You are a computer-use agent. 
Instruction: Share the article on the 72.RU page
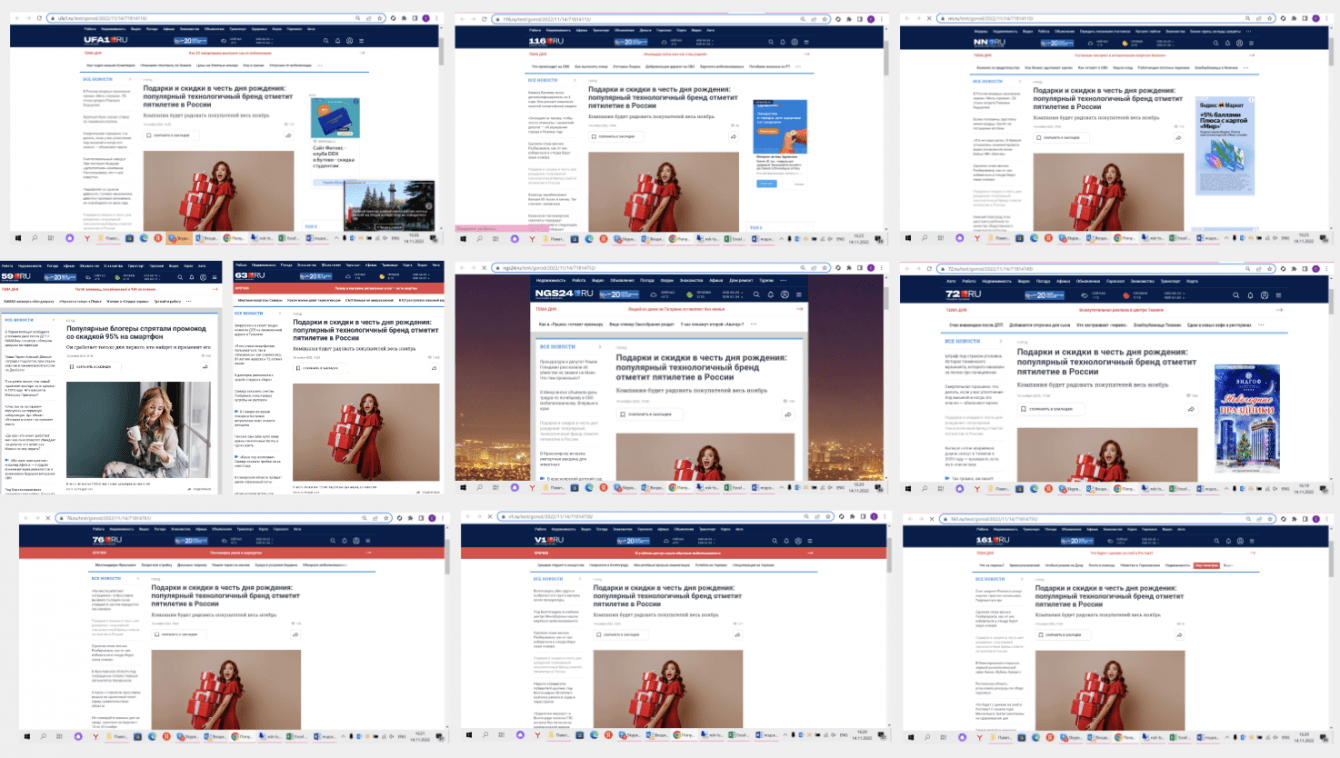pos(1191,408)
